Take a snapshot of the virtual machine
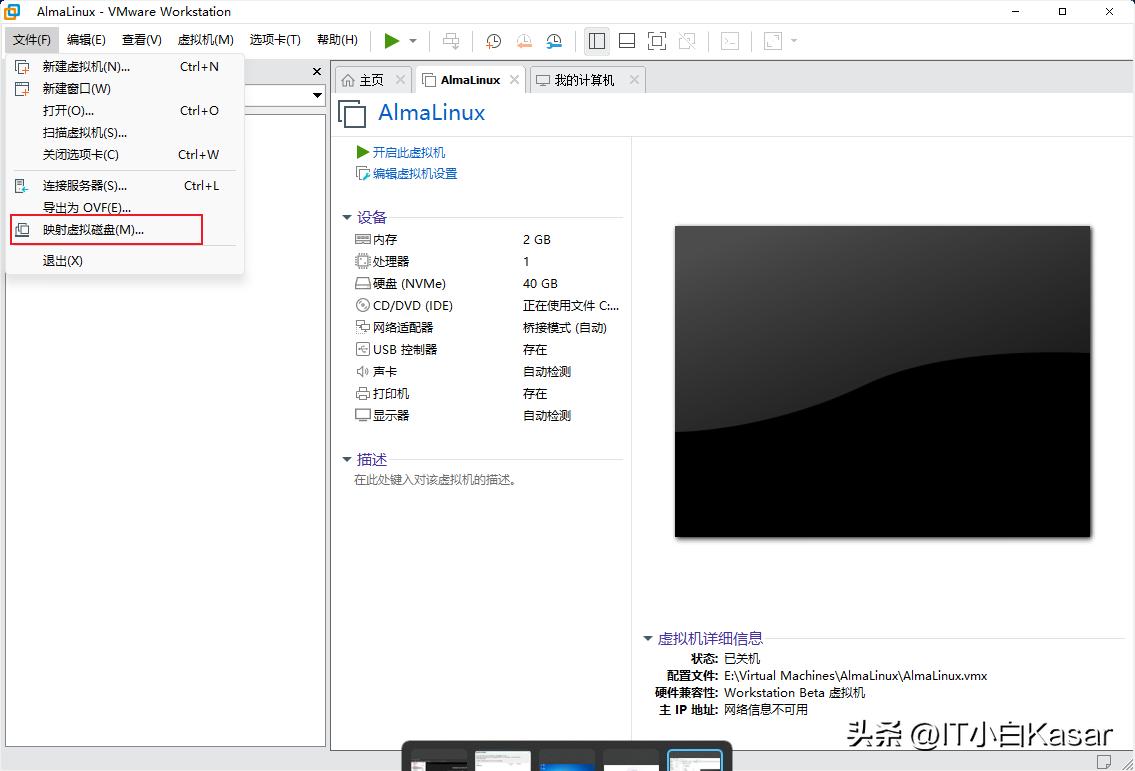The image size is (1135, 771). [492, 40]
